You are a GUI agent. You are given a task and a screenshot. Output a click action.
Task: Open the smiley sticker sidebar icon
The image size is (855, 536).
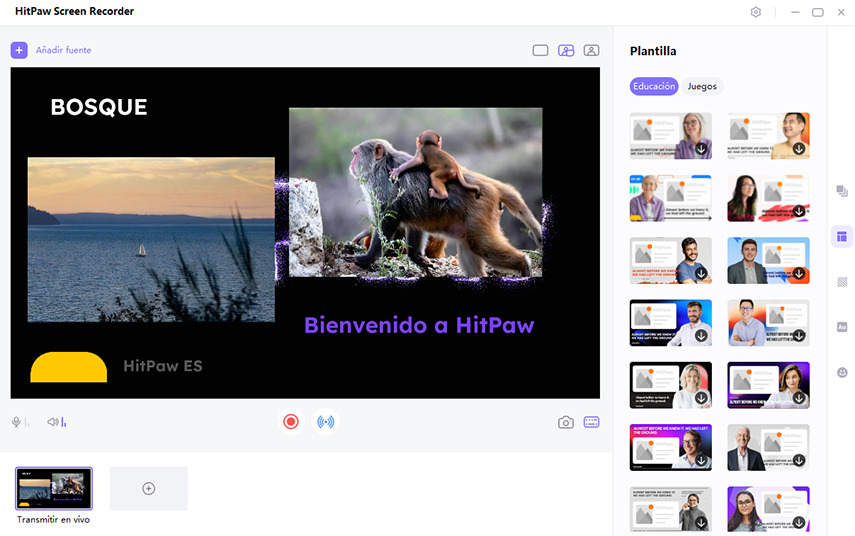pos(842,372)
